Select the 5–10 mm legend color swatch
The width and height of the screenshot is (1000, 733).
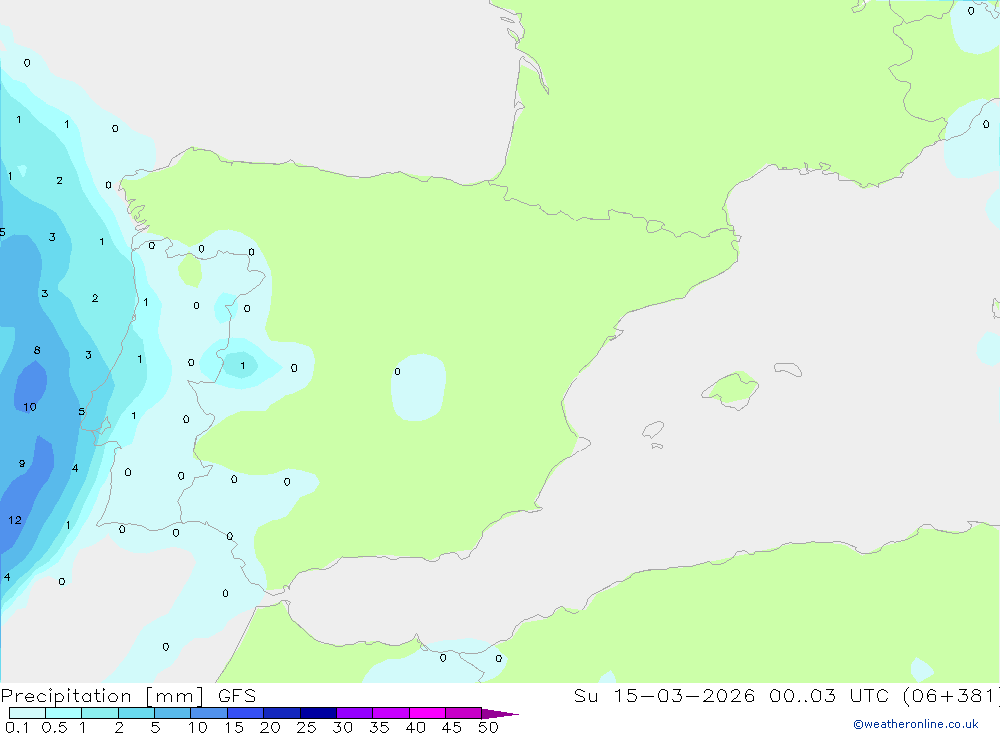173,713
